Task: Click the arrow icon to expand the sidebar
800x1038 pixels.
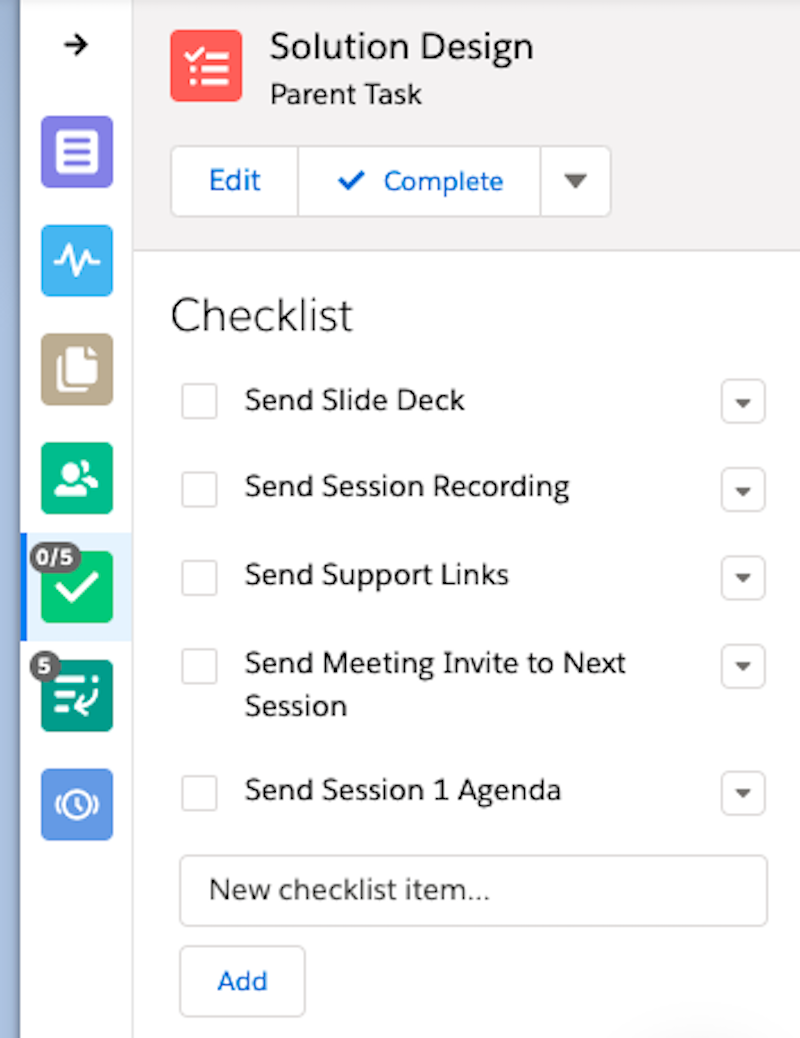Action: pyautogui.click(x=76, y=46)
